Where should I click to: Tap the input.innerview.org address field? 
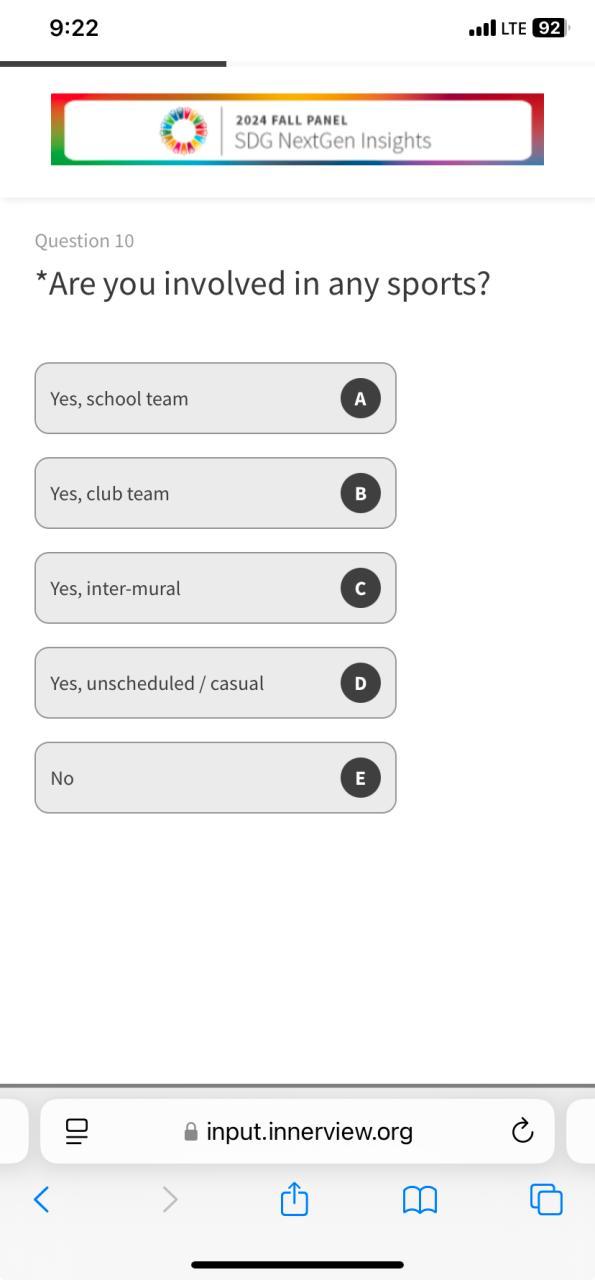[x=297, y=1131]
